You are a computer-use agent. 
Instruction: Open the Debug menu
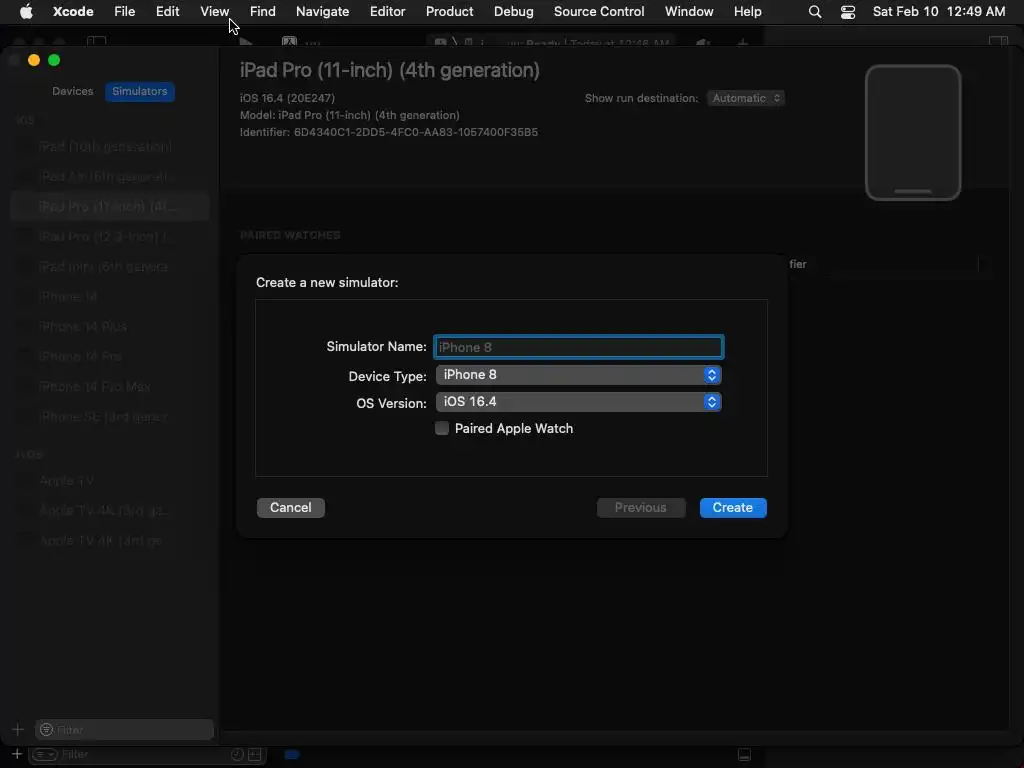coord(513,11)
